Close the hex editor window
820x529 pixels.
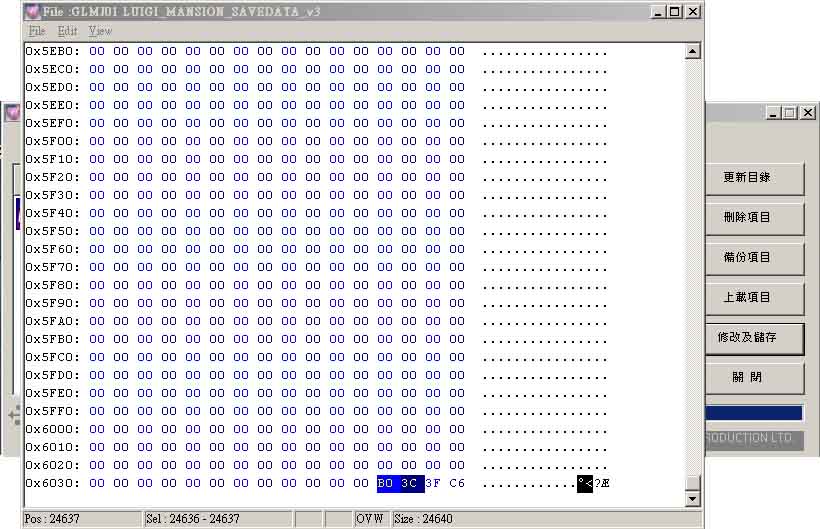point(693,12)
